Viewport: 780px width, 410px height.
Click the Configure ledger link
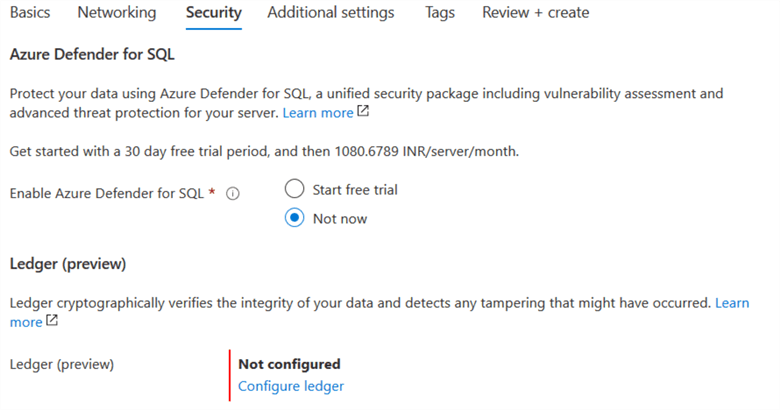coord(291,386)
